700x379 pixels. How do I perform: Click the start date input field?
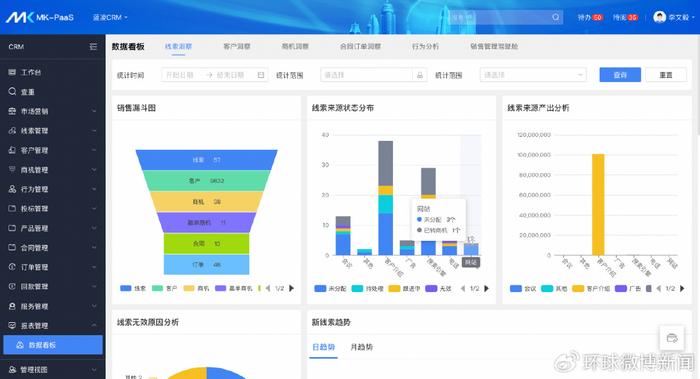click(180, 75)
